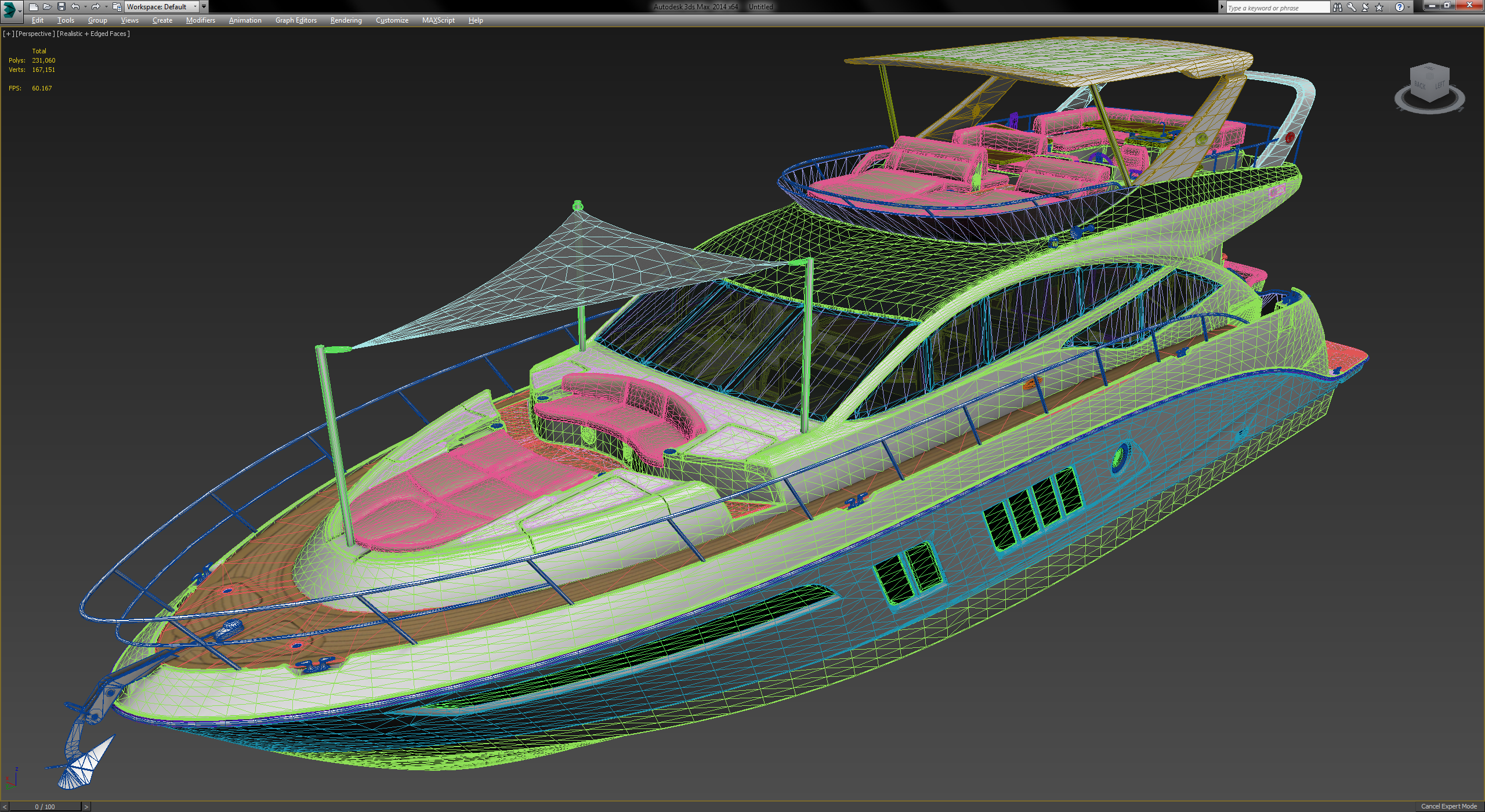Click the 0/100 time slider

[45, 806]
